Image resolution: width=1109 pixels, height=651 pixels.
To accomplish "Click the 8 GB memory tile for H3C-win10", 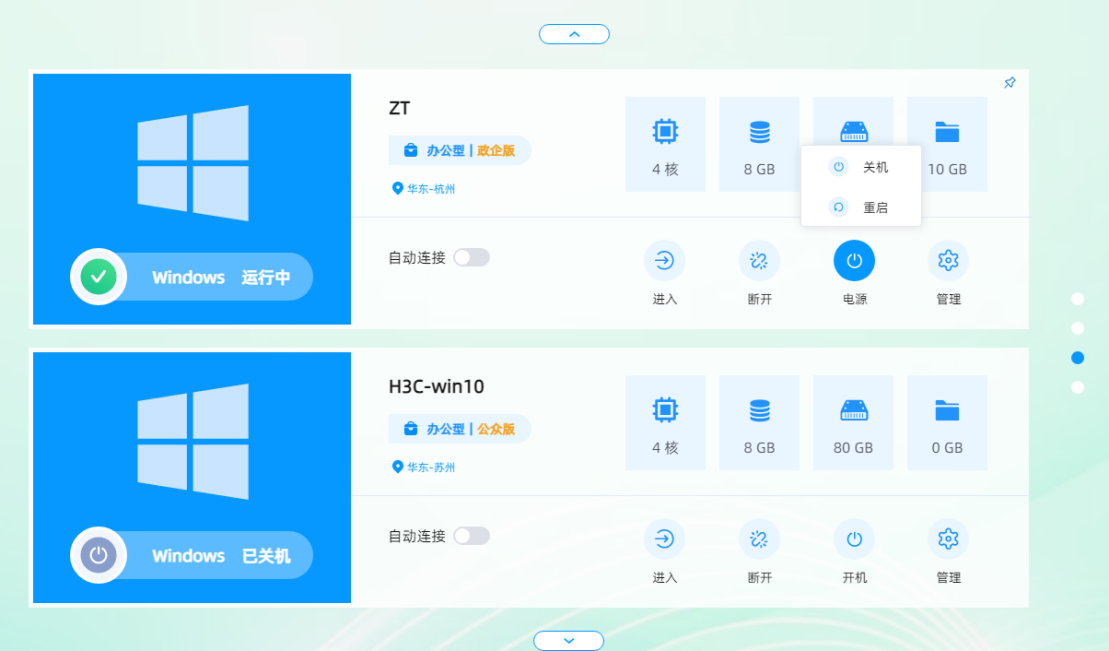I will (759, 422).
